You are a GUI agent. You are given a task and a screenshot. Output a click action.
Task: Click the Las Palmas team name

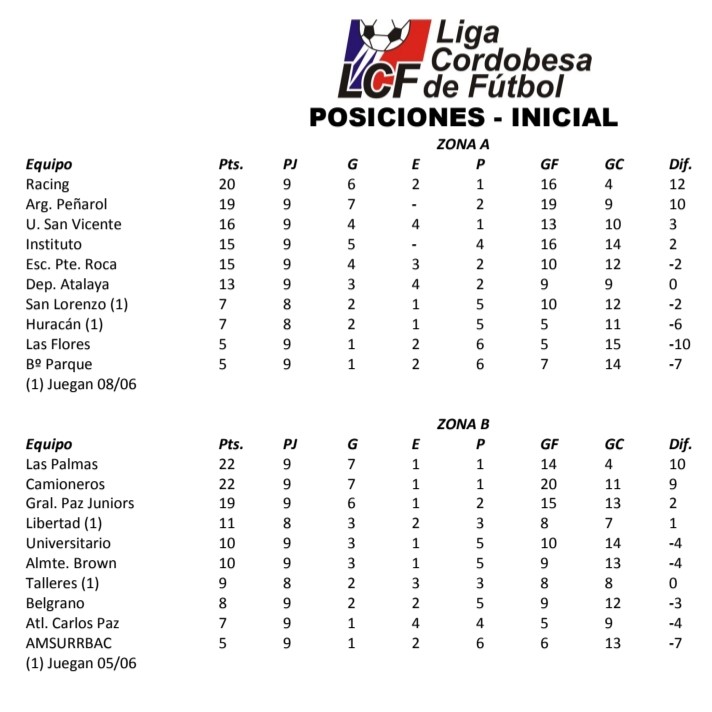coord(62,464)
